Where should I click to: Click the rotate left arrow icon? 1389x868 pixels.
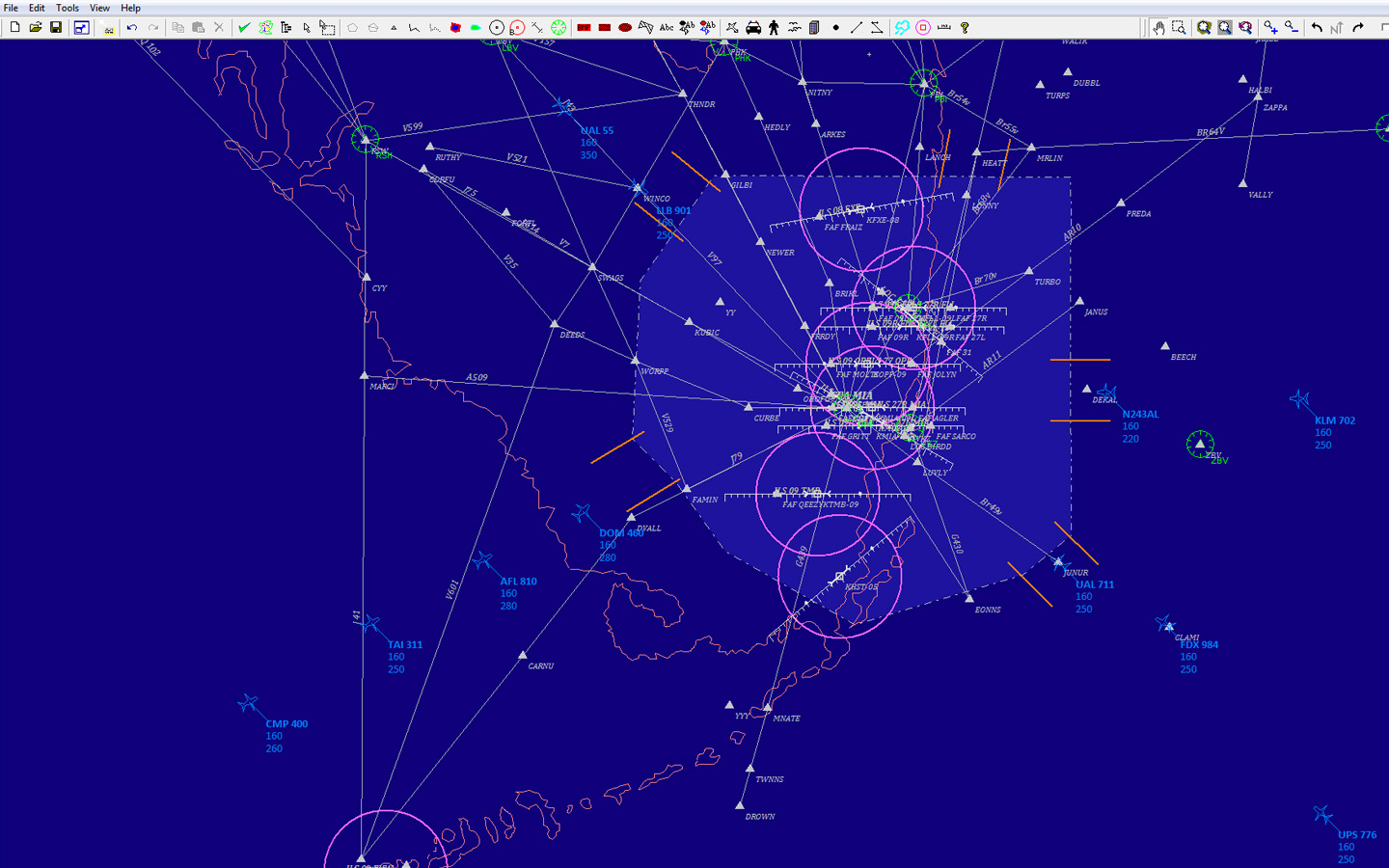(x=1317, y=27)
